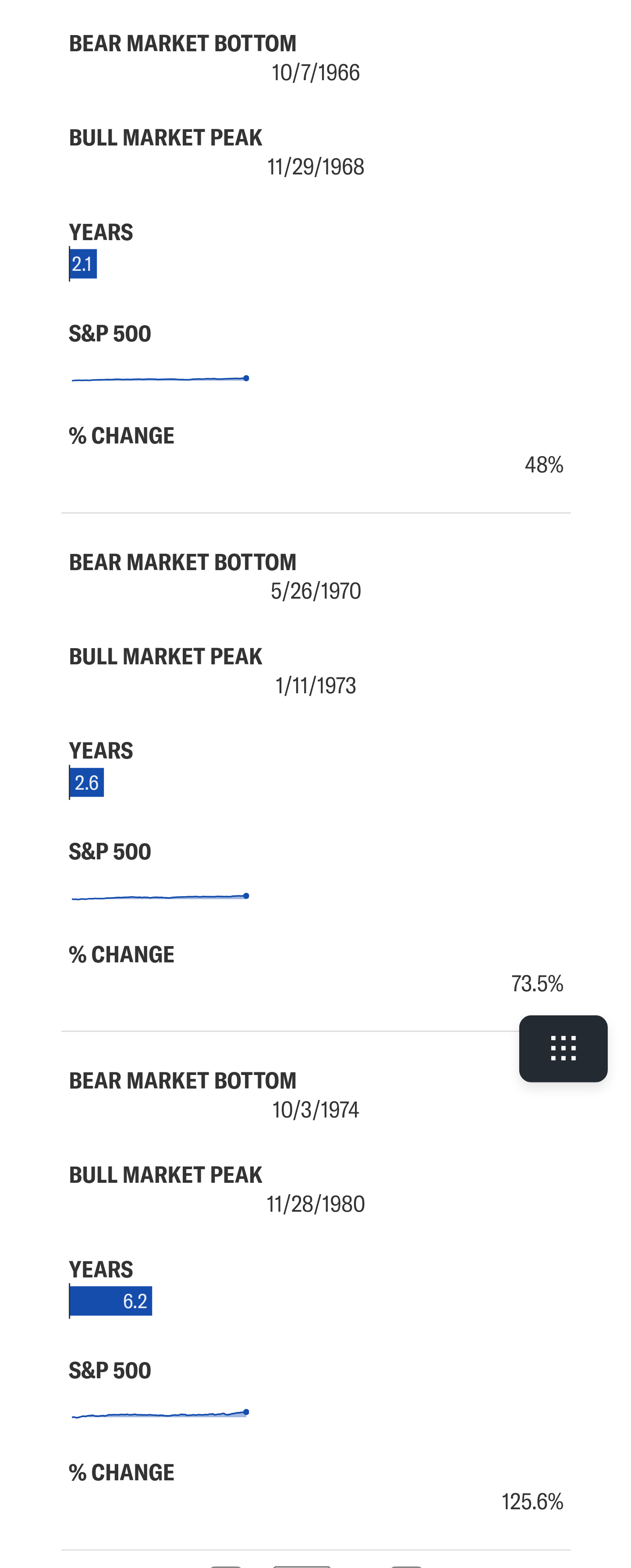631x1568 pixels.
Task: Click the 2.1 years blue bar
Action: (x=83, y=263)
